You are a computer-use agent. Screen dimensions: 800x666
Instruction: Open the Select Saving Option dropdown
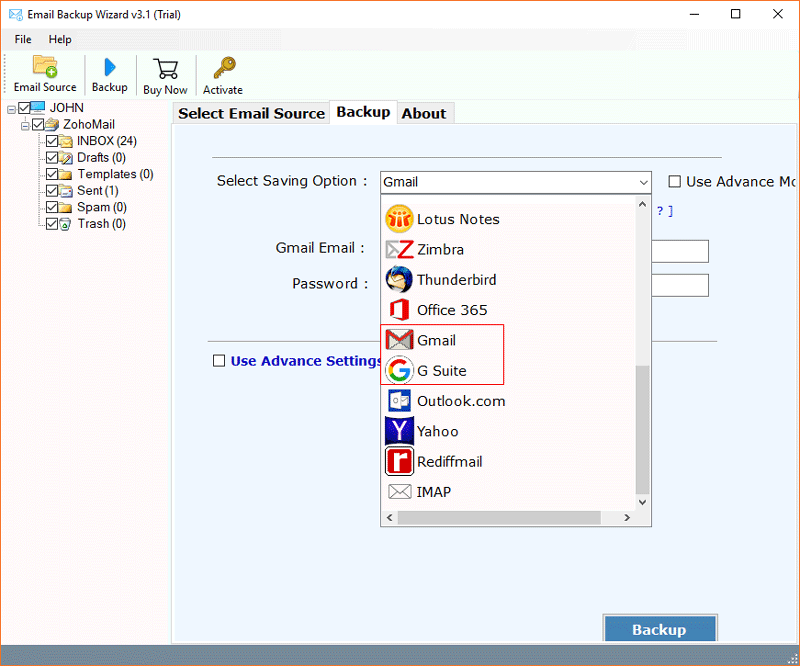[x=516, y=182]
